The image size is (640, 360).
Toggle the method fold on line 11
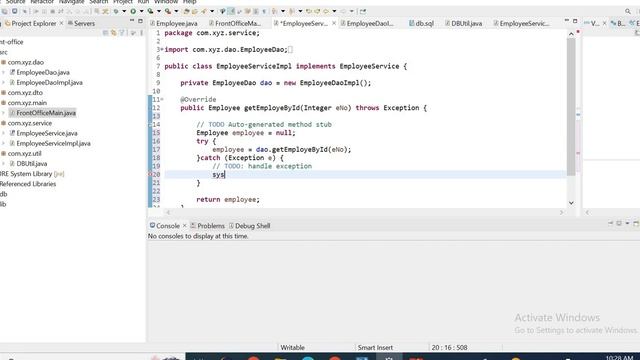[162, 99]
